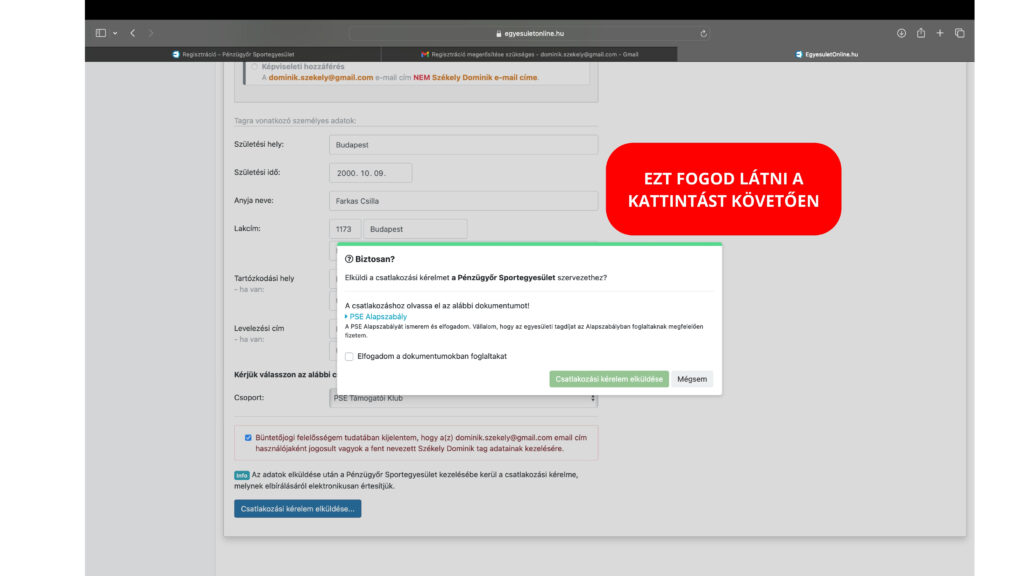Image resolution: width=1024 pixels, height=576 pixels.
Task: Go back with the browser back arrow
Action: click(x=133, y=33)
